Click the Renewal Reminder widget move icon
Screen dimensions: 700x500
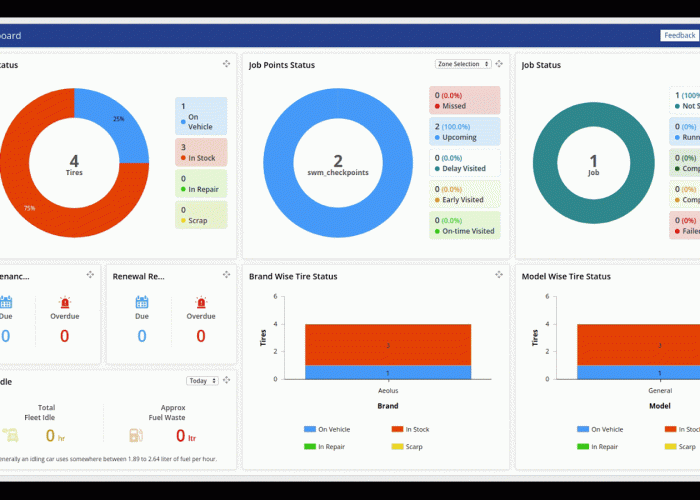226,275
